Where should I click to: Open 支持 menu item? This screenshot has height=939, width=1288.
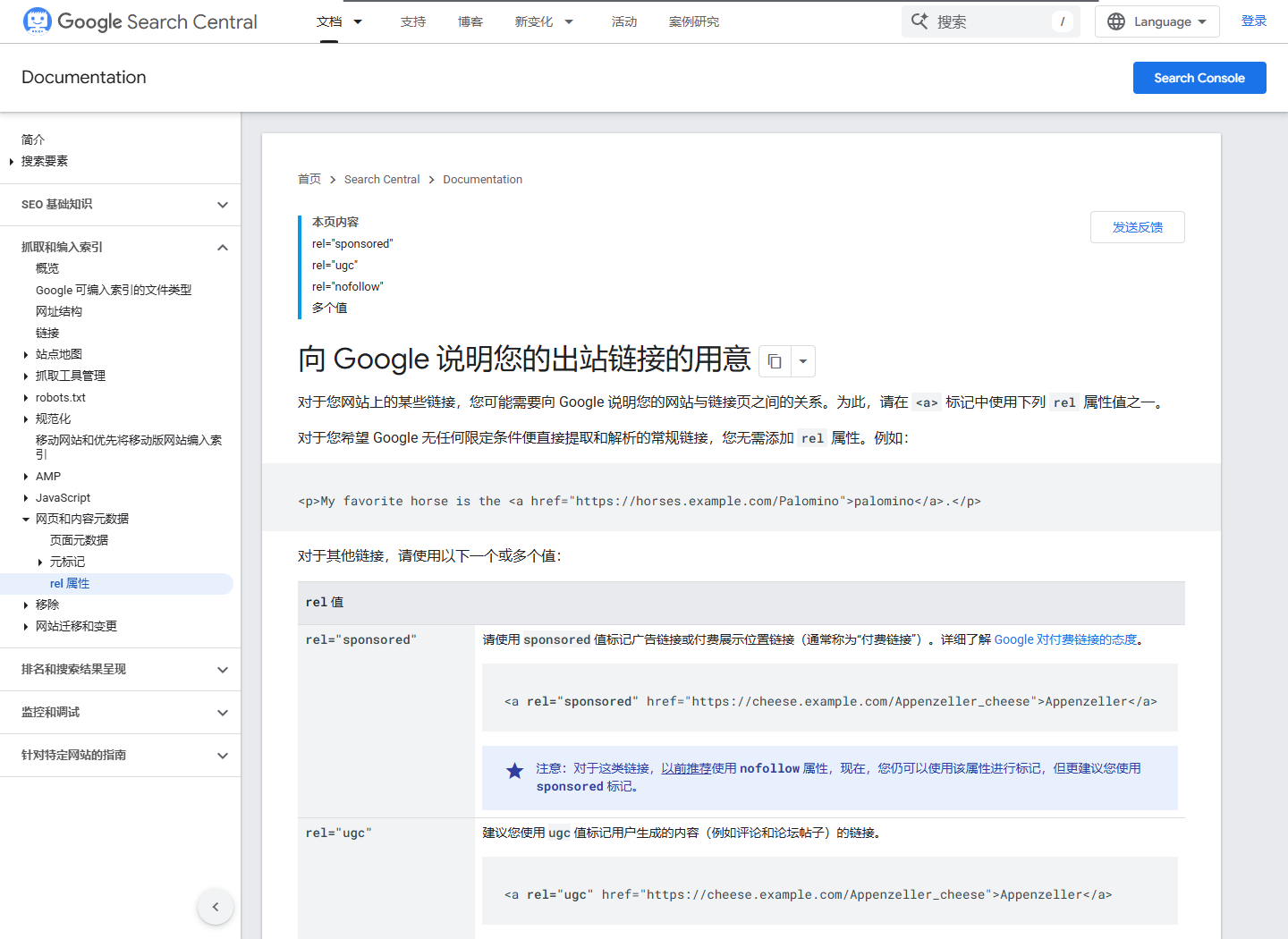413,21
